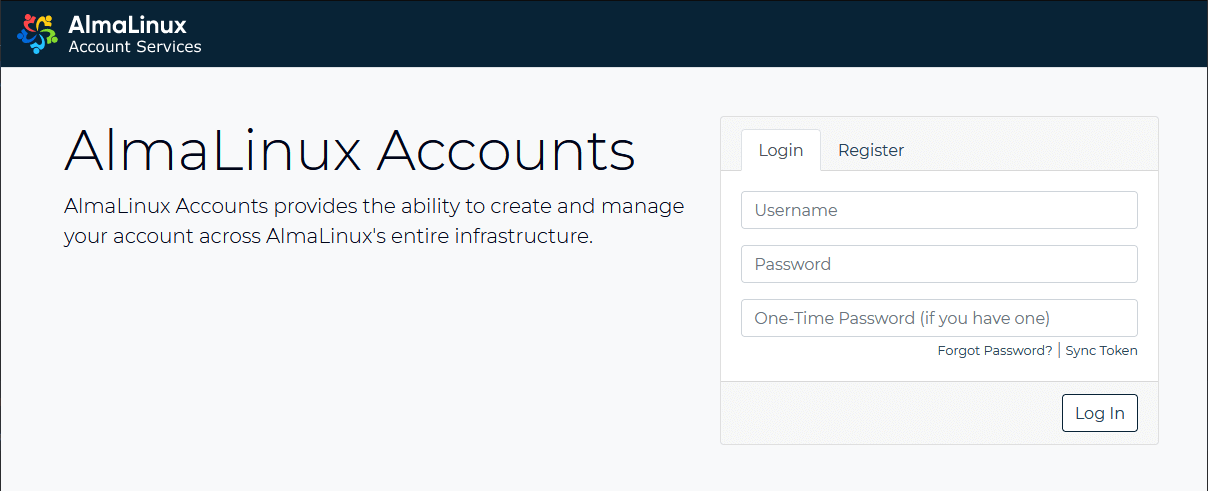This screenshot has height=491, width=1208.
Task: Click the separator between Forgot Password and Sync Token
Action: (1059, 351)
